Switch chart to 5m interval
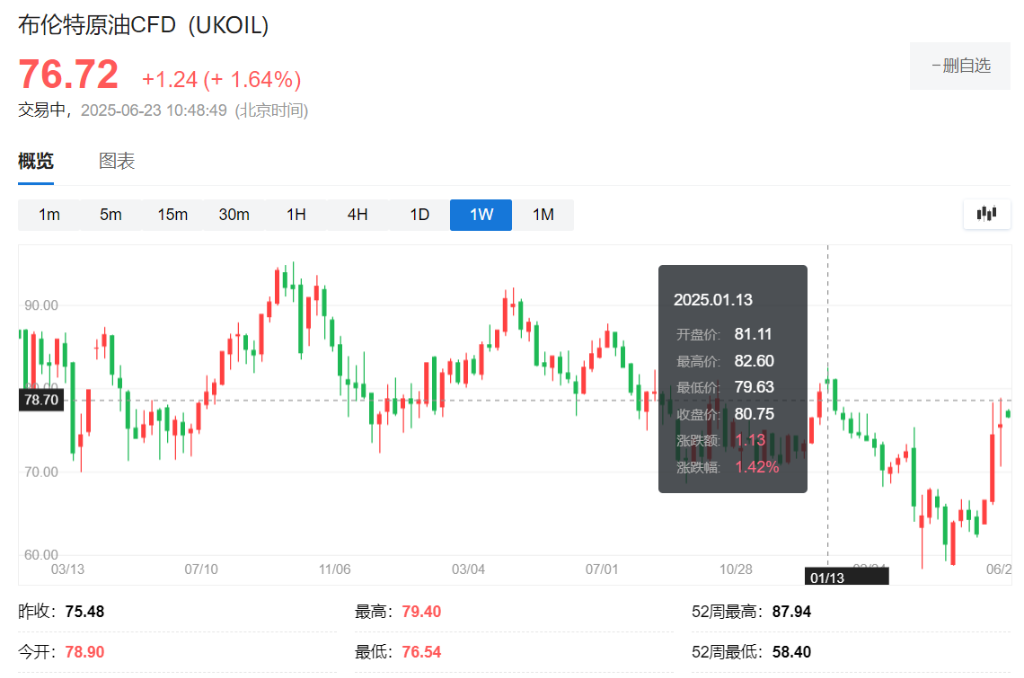 click(x=110, y=214)
